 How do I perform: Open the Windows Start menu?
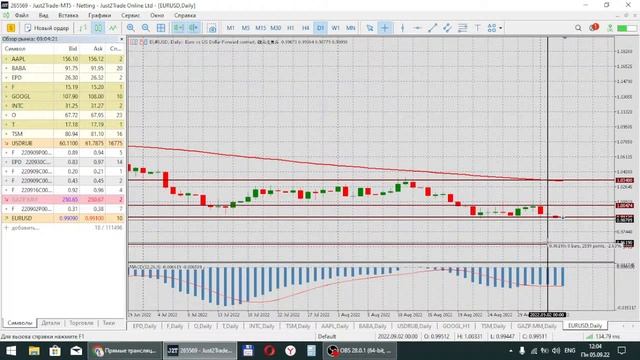coord(11,351)
